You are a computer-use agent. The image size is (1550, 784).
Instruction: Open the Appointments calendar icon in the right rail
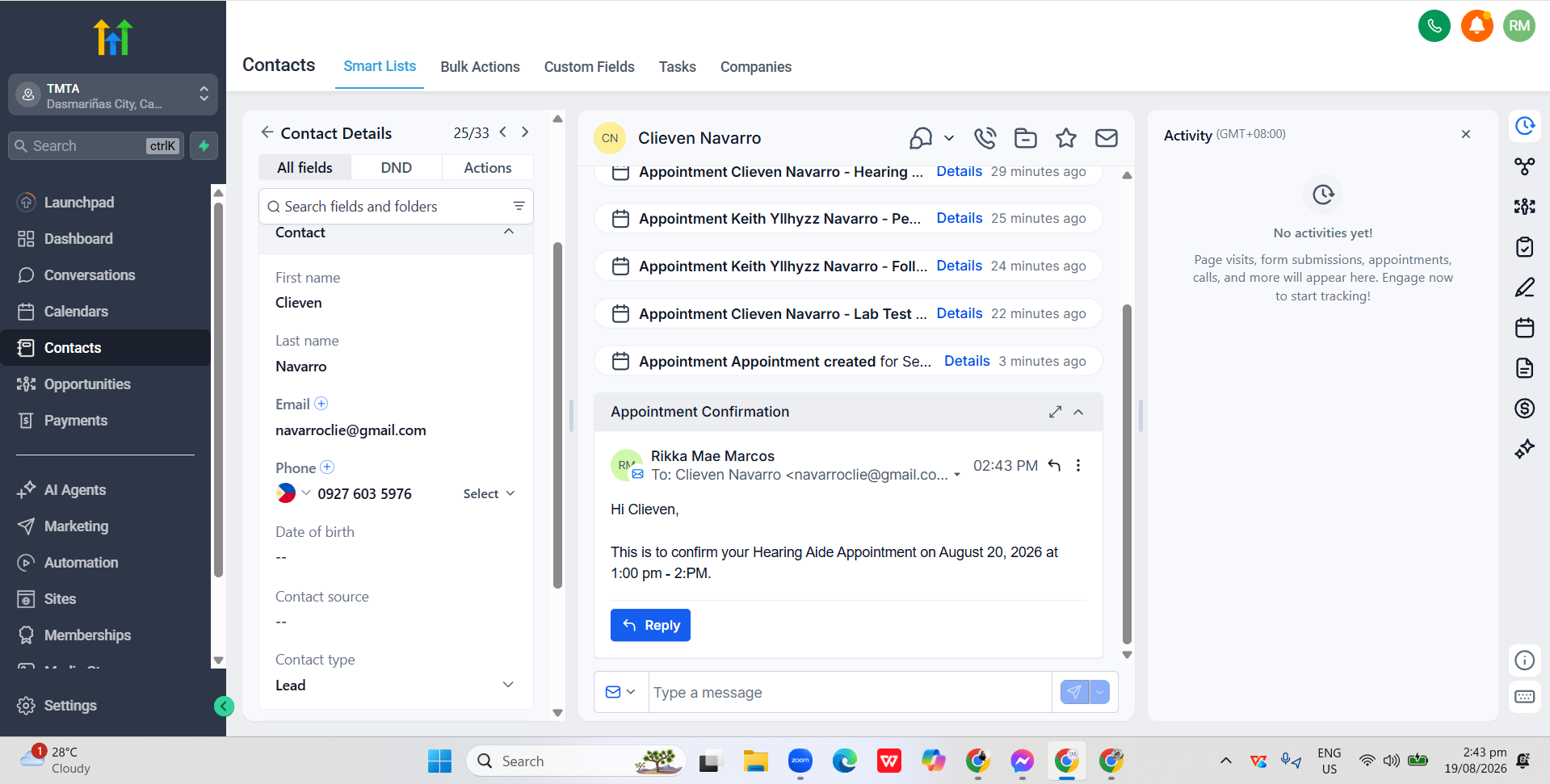tap(1525, 328)
